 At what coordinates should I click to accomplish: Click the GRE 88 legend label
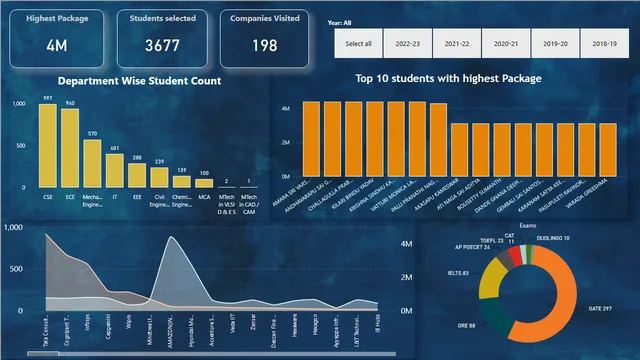(466, 326)
